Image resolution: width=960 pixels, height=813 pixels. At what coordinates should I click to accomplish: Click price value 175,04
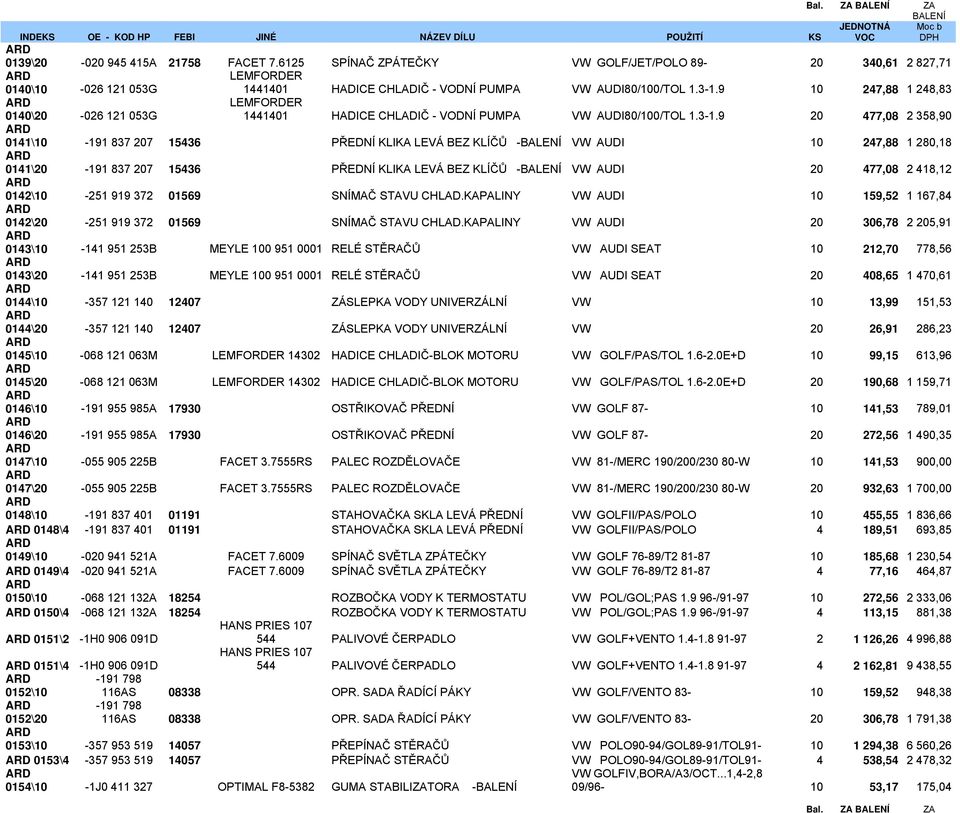[934, 787]
